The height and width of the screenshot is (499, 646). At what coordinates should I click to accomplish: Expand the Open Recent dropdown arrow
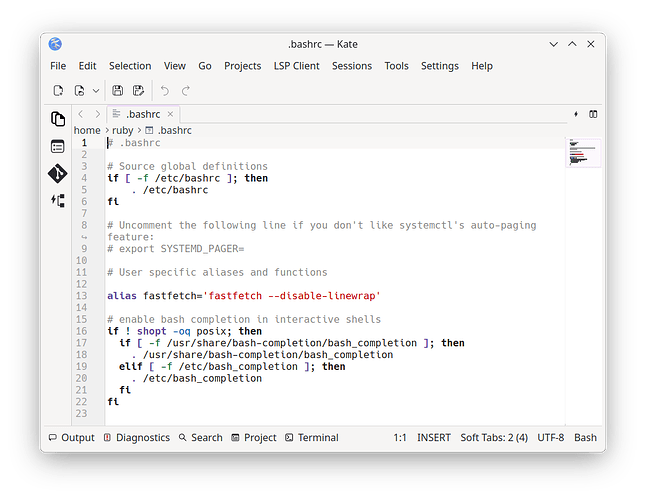[x=96, y=91]
